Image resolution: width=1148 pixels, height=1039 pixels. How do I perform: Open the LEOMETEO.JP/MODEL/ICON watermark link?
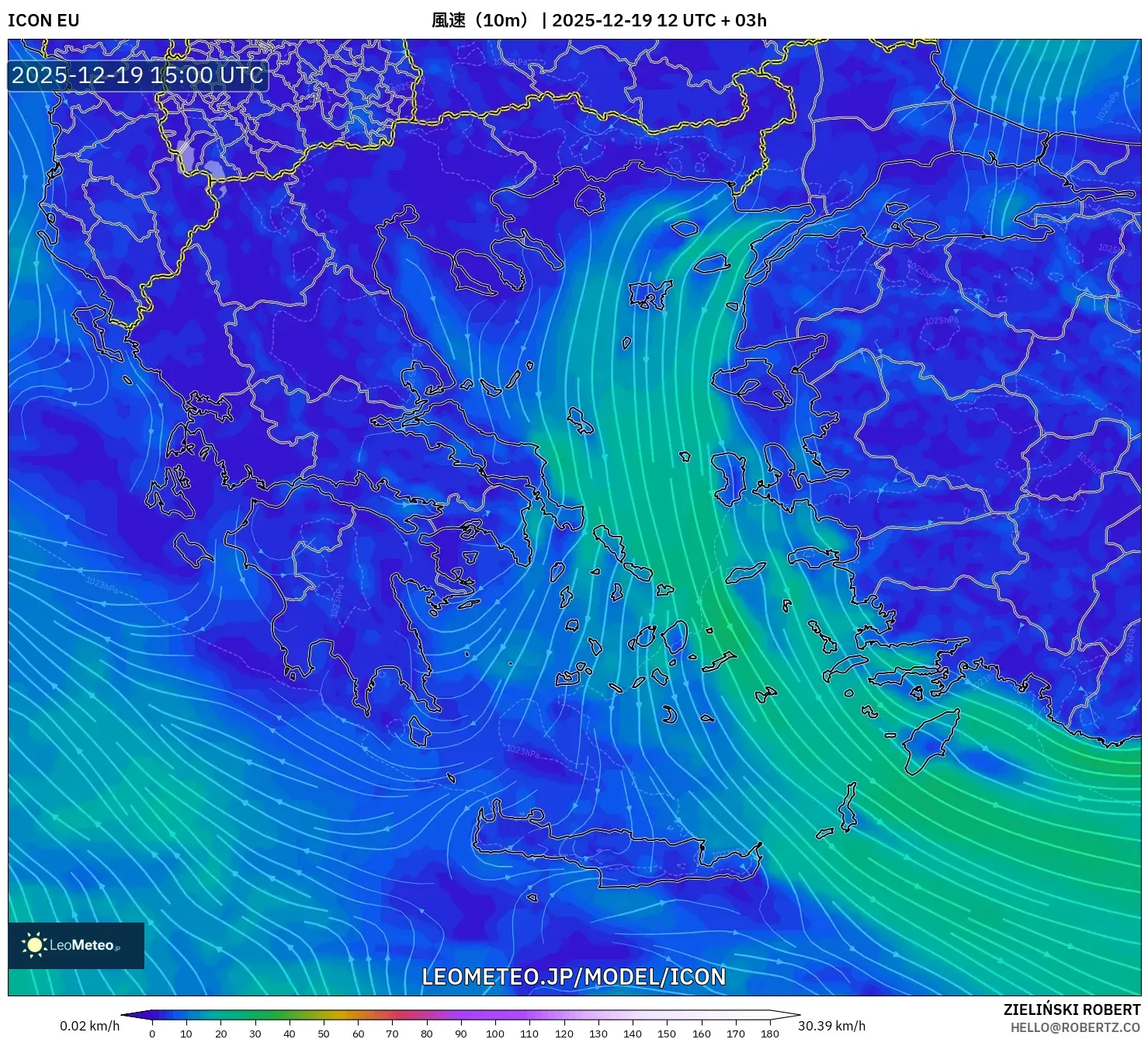coord(574,976)
